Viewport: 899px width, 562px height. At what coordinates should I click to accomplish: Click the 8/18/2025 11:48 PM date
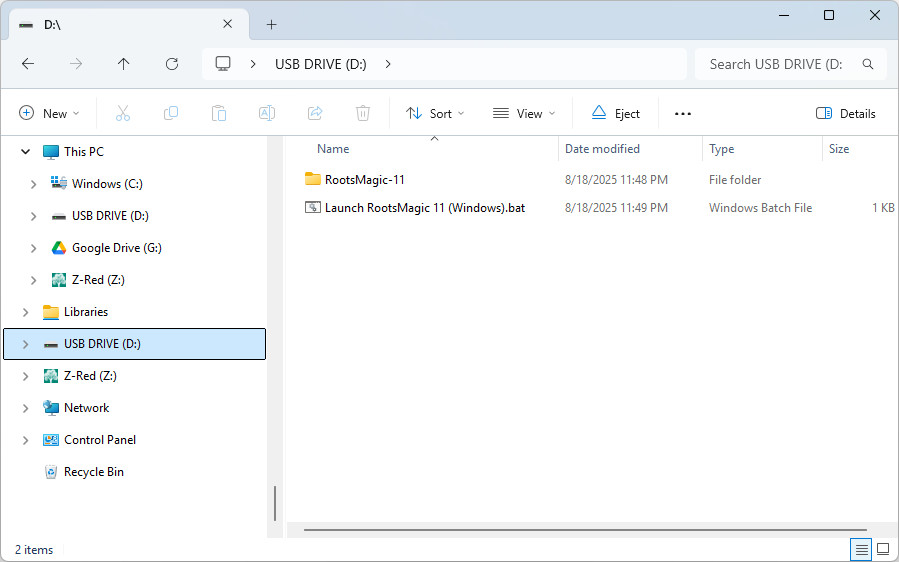coord(616,179)
